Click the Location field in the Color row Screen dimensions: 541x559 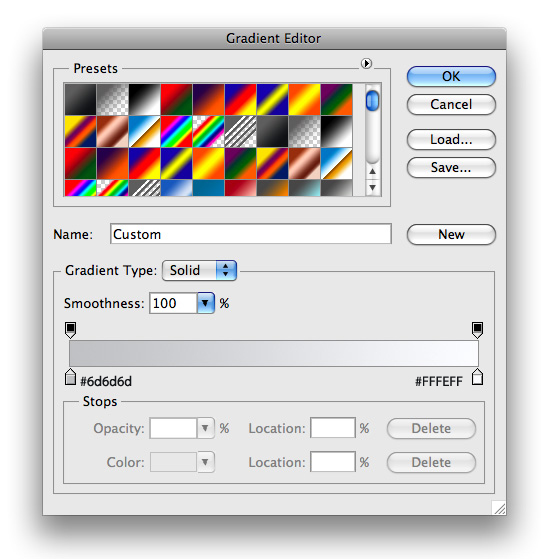[x=333, y=462]
